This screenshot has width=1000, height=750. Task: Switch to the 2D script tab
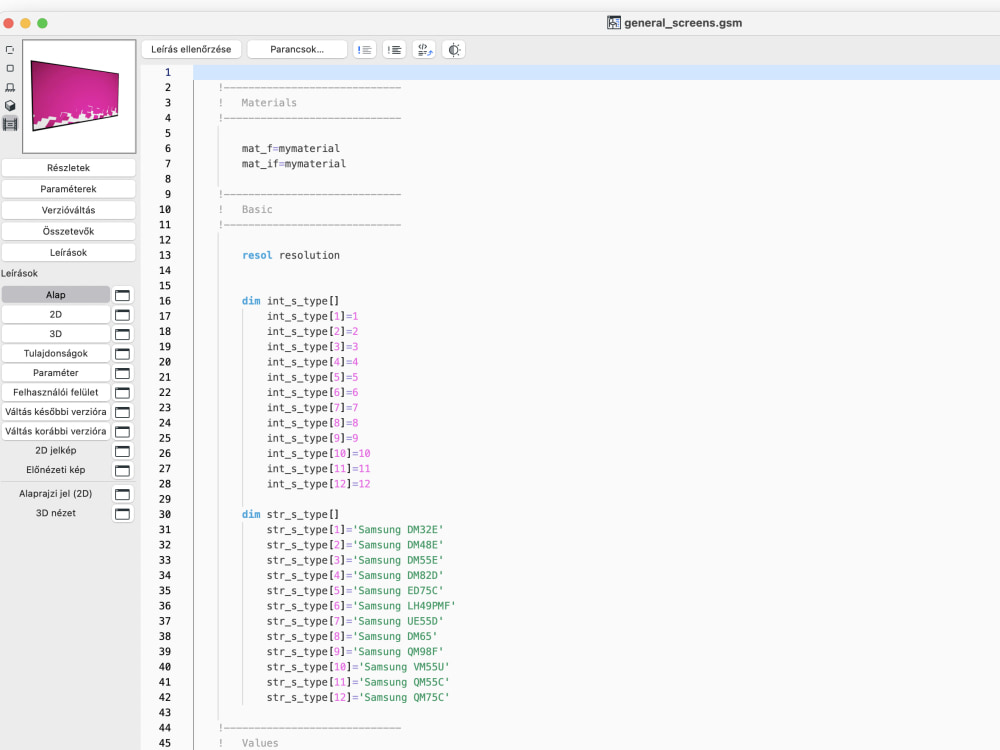[55, 314]
